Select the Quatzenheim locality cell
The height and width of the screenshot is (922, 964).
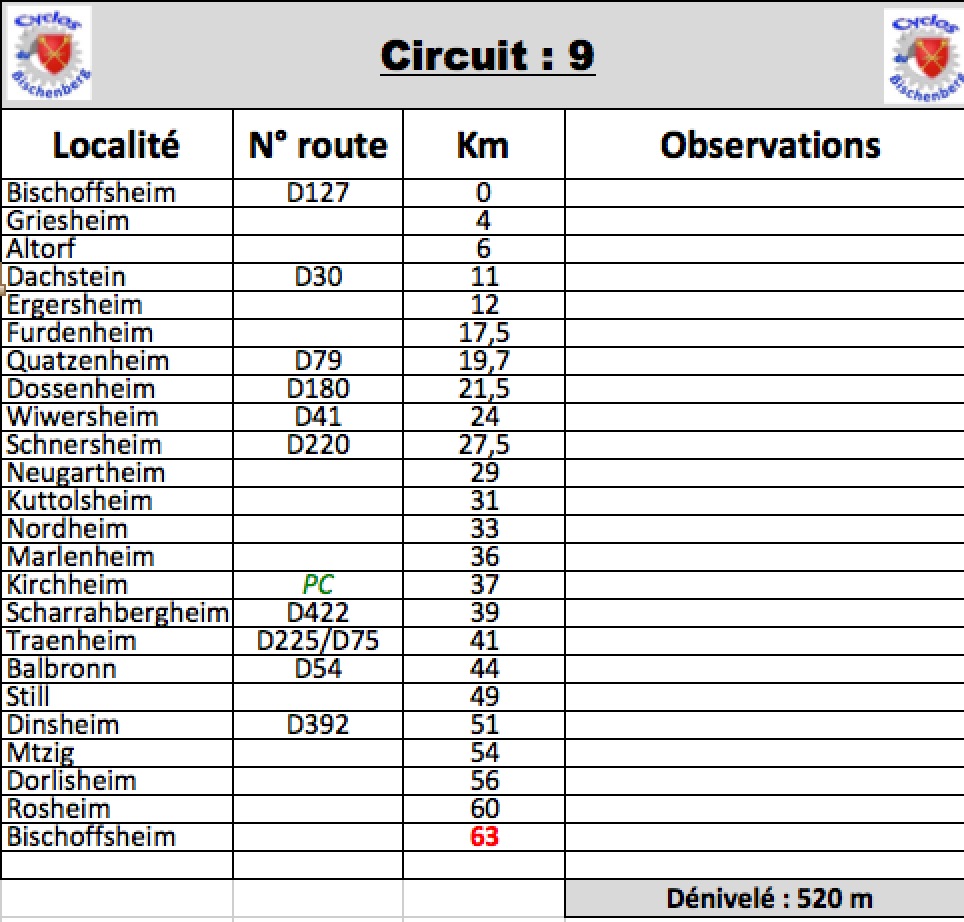[117, 361]
